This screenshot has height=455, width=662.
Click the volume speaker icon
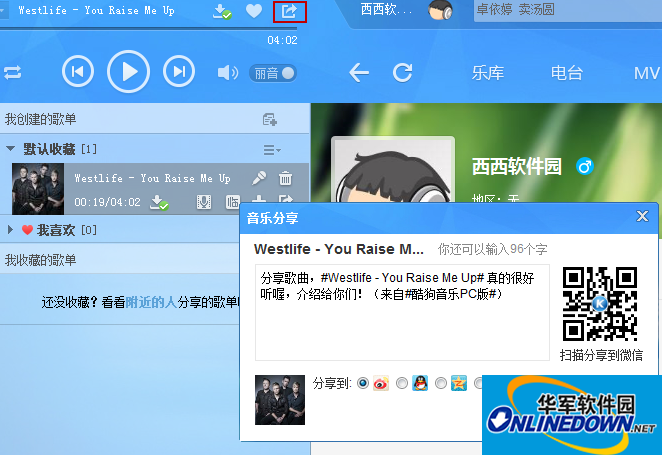click(228, 73)
